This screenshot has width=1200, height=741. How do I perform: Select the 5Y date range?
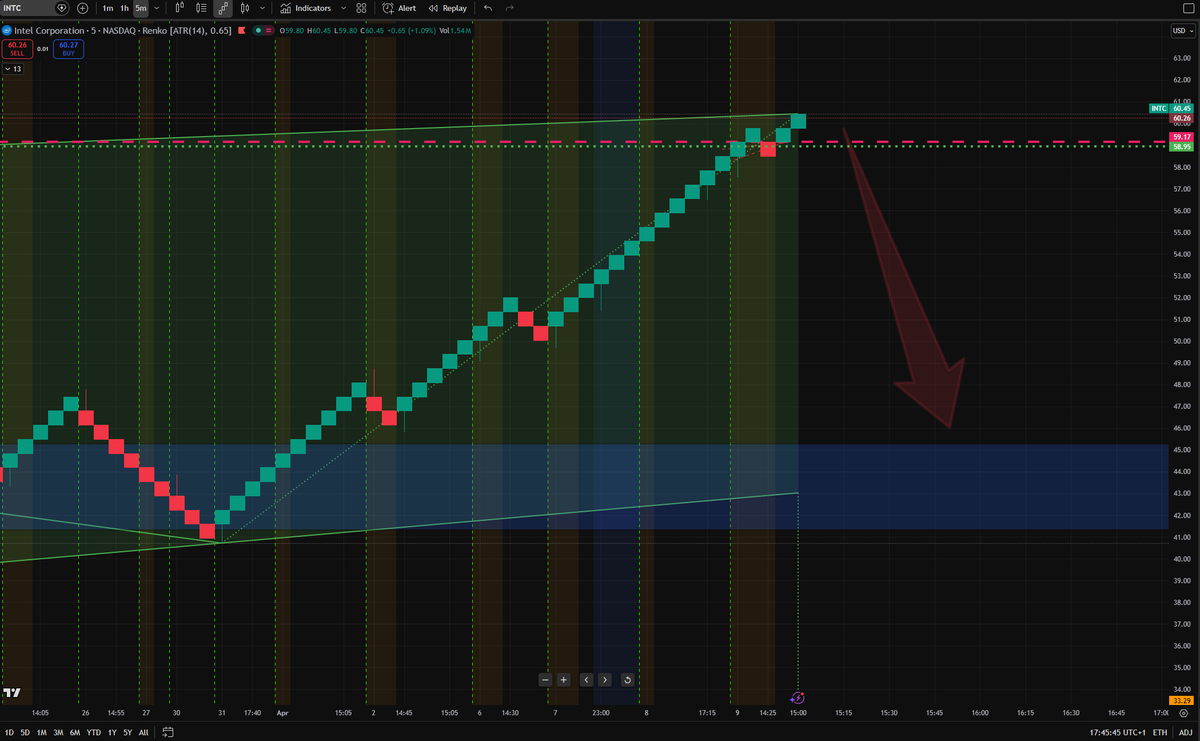(127, 733)
